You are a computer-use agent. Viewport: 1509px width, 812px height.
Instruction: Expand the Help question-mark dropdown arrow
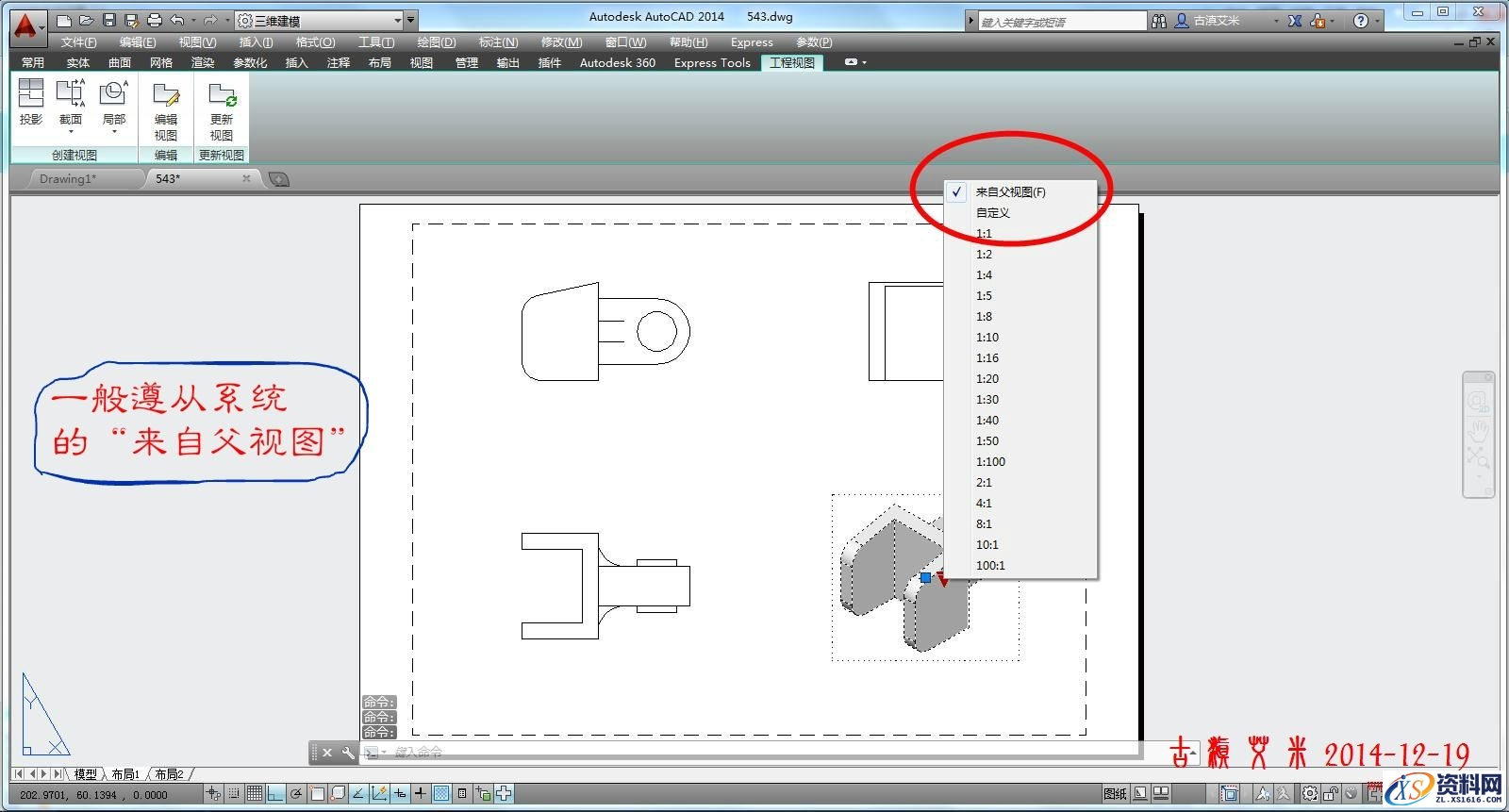1378,21
